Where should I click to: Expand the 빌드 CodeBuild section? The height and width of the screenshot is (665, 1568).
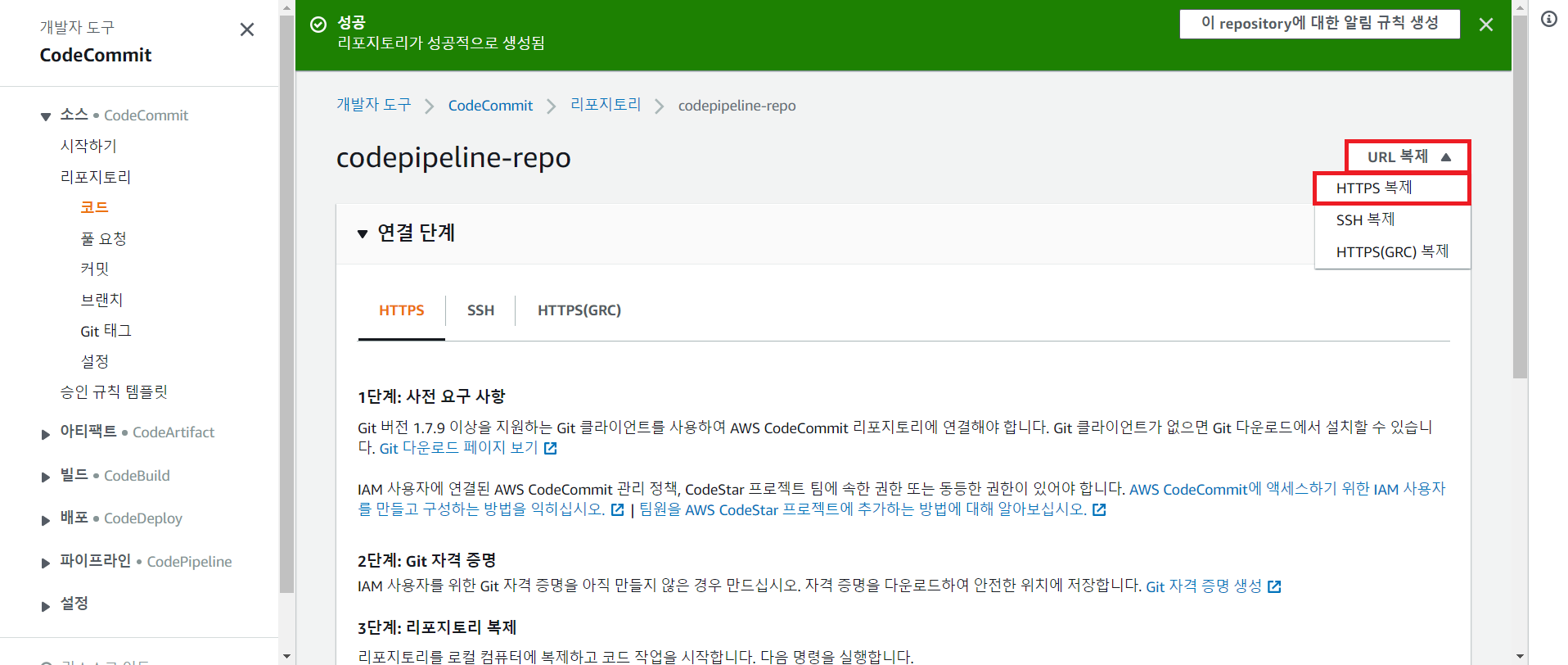46,477
